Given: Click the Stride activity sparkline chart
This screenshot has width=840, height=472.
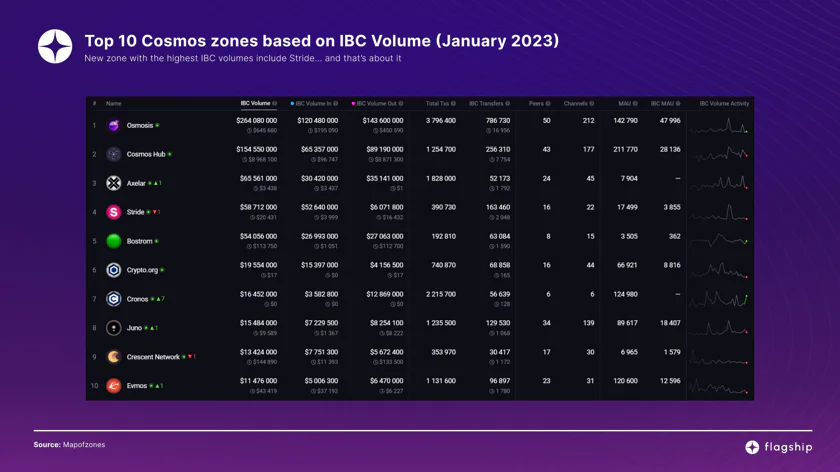Looking at the screenshot, I should (719, 212).
